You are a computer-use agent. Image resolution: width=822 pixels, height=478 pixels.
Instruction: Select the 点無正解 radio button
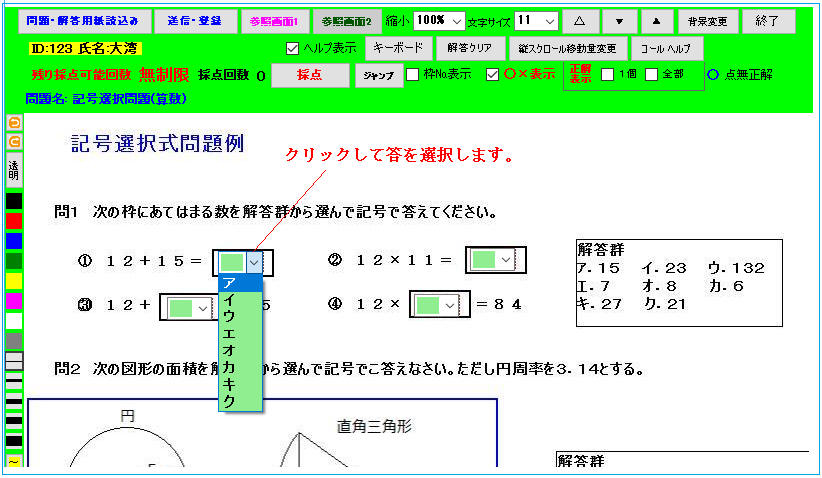click(x=713, y=74)
